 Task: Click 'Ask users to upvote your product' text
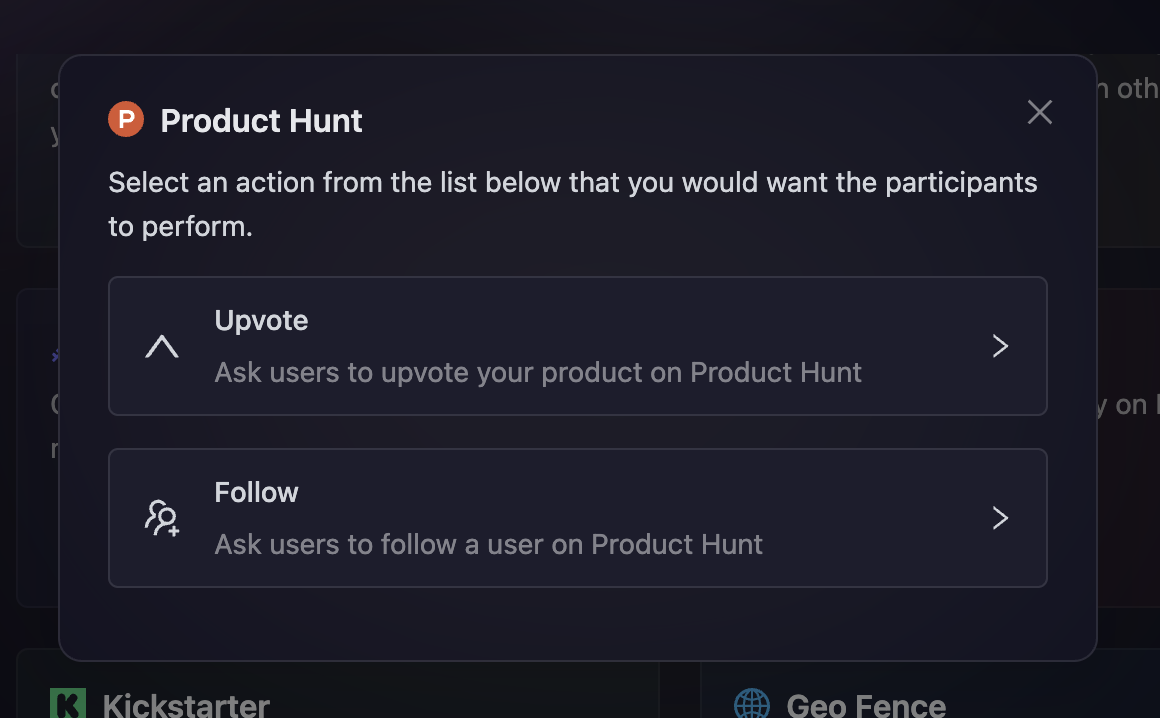(538, 373)
